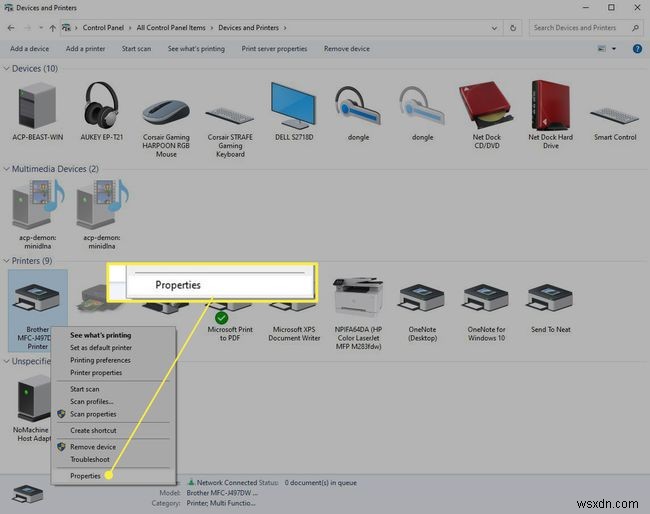Expand the All Control Panel Items breadcrumb chevron
This screenshot has width=650, height=514.
tap(211, 28)
